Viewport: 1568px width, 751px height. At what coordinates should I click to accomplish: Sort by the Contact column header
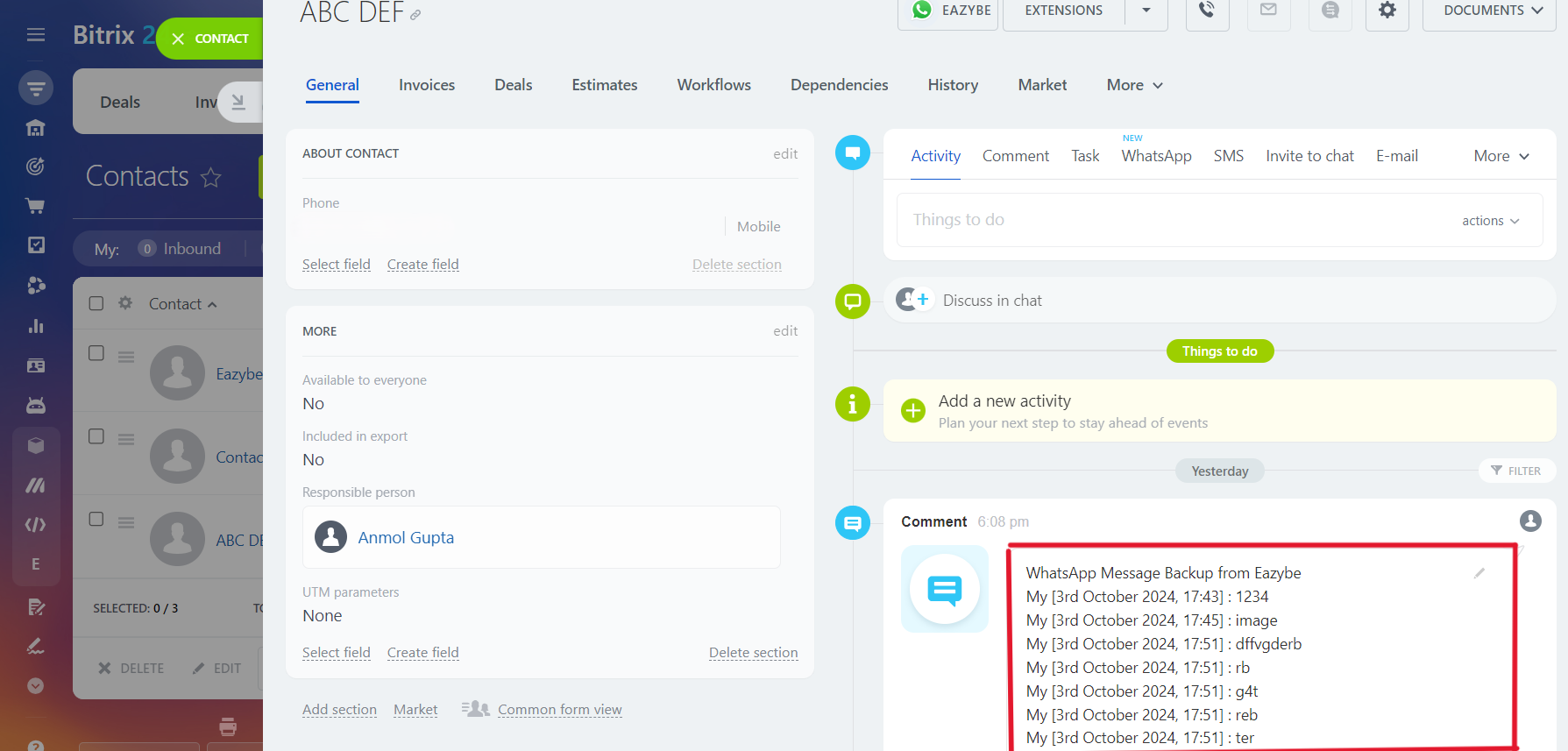pos(182,303)
